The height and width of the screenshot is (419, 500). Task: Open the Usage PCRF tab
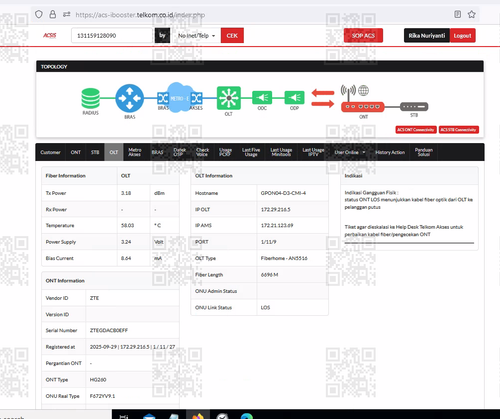click(x=225, y=152)
